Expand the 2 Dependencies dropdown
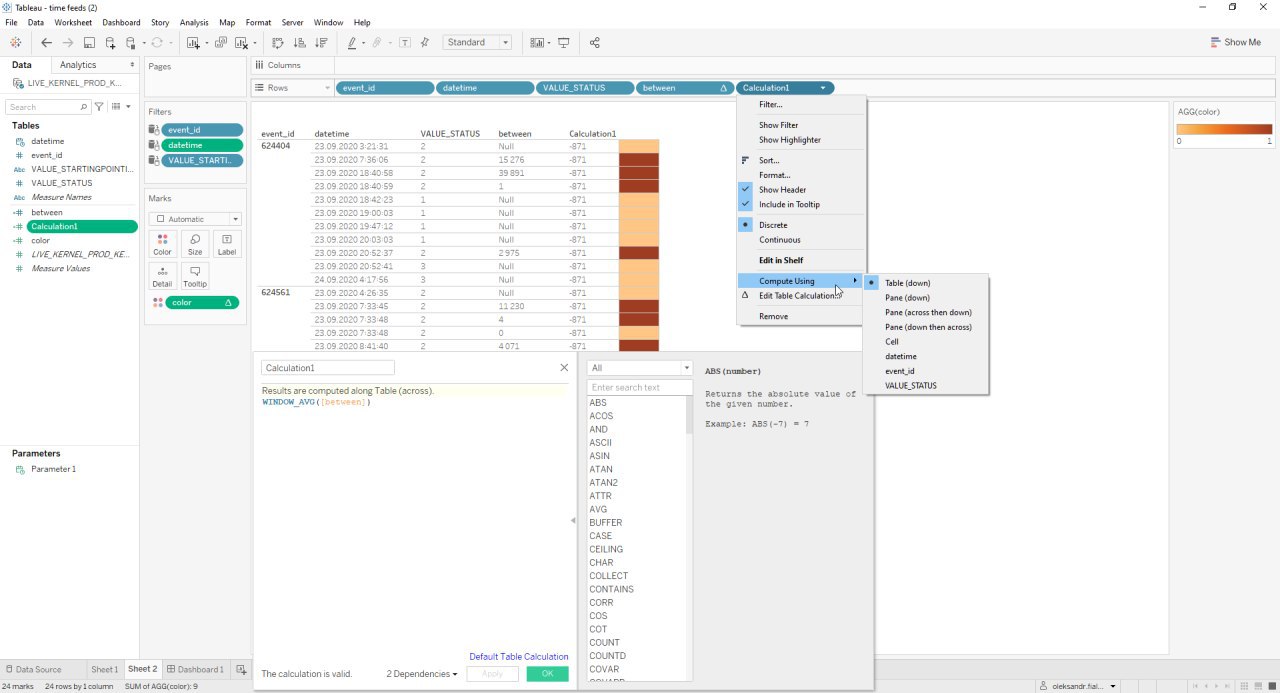The image size is (1280, 693). (x=422, y=674)
